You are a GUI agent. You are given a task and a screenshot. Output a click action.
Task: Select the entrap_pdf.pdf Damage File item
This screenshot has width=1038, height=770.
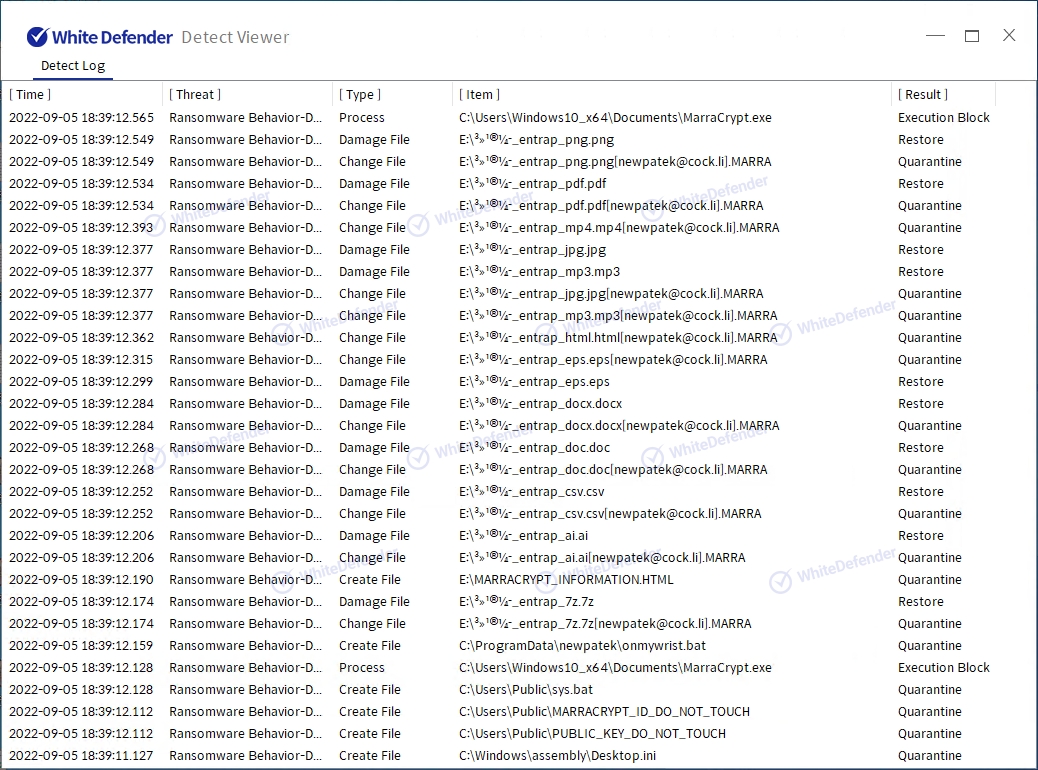point(532,183)
